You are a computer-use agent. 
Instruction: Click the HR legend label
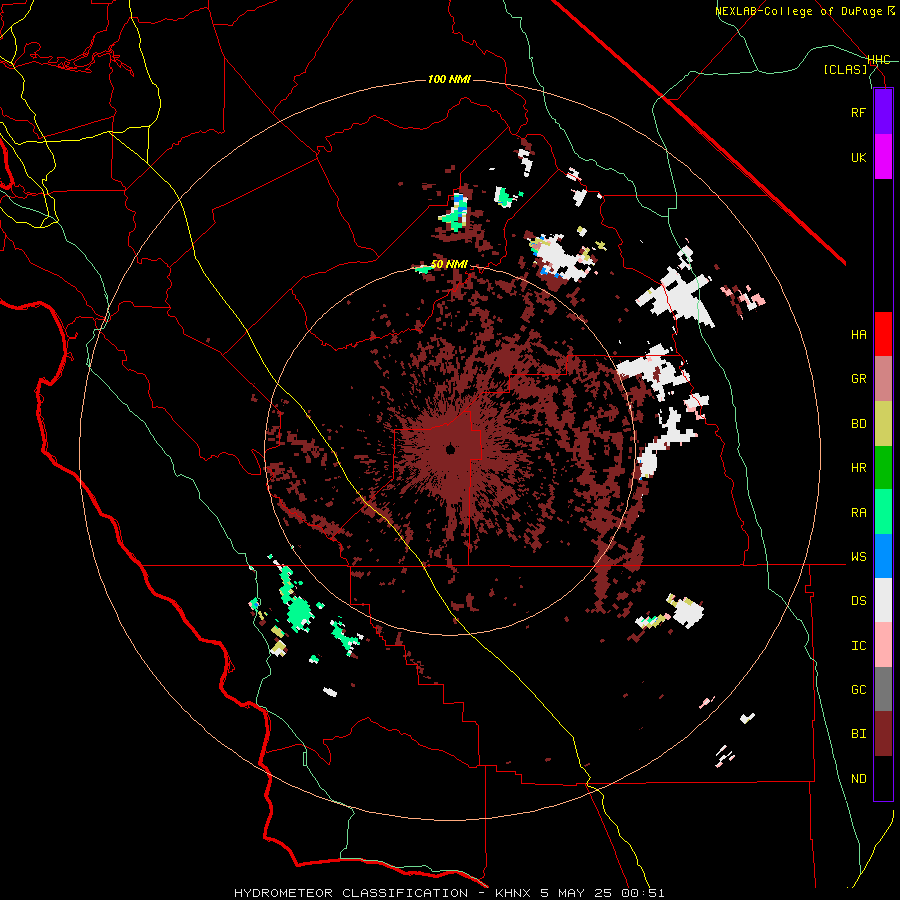858,468
